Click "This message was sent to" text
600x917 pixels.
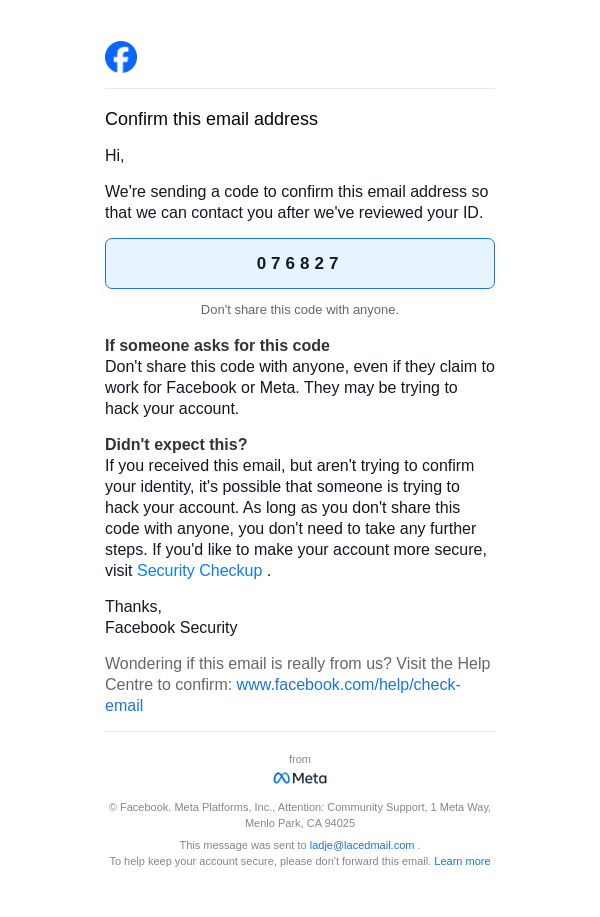point(243,845)
